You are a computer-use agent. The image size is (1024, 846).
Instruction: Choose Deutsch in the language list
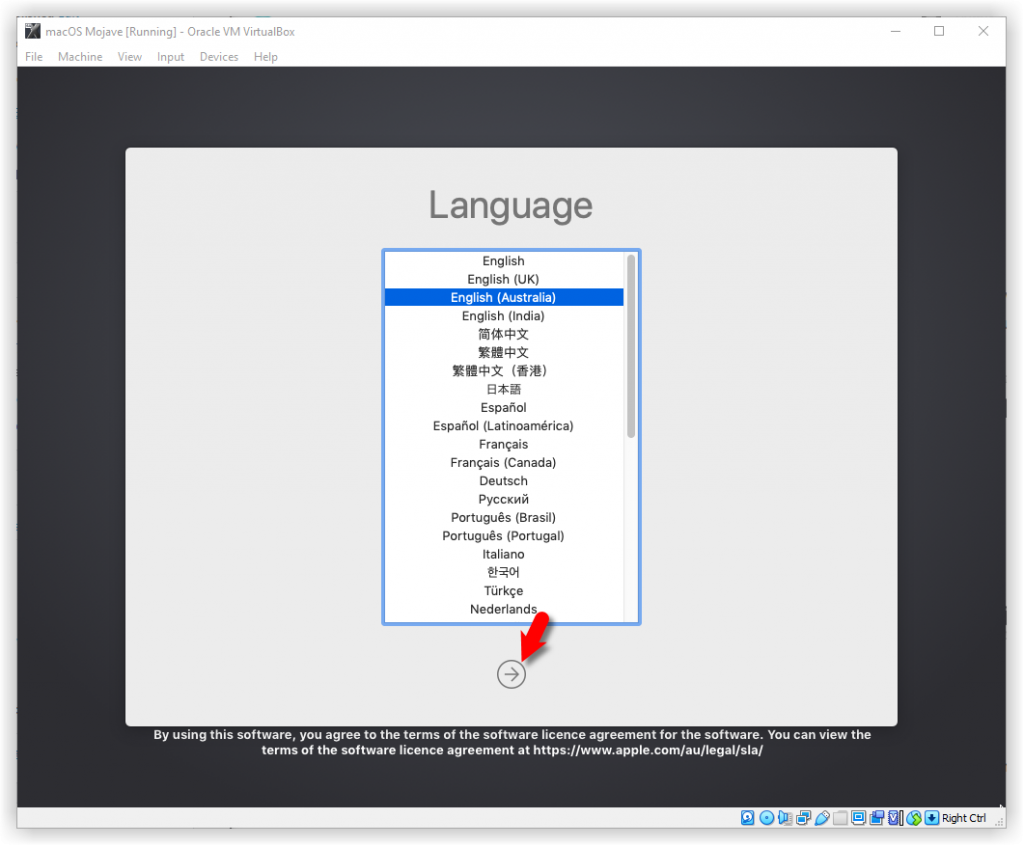point(503,481)
